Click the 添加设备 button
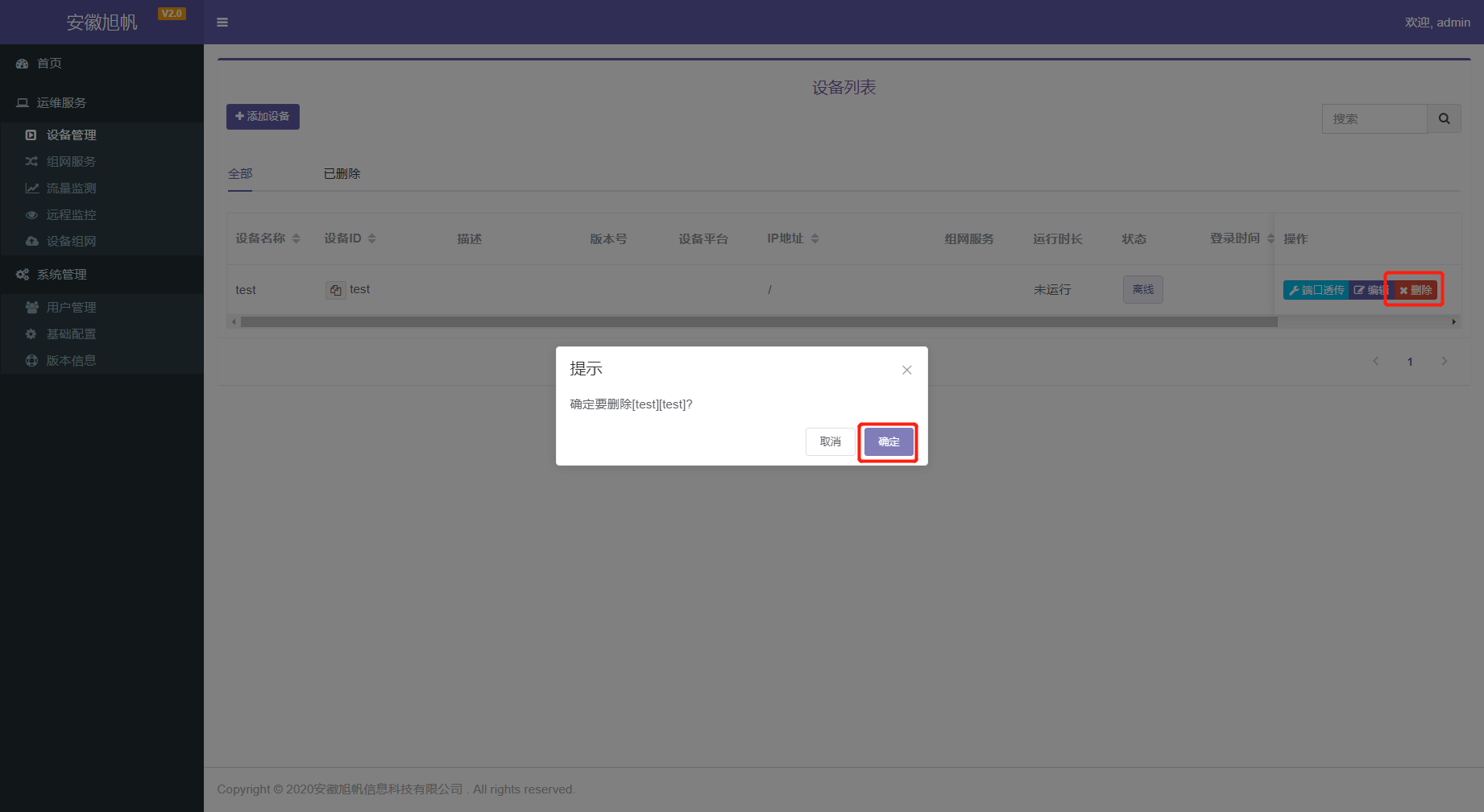Screen dimensions: 1484x812 pyautogui.click(x=263, y=117)
